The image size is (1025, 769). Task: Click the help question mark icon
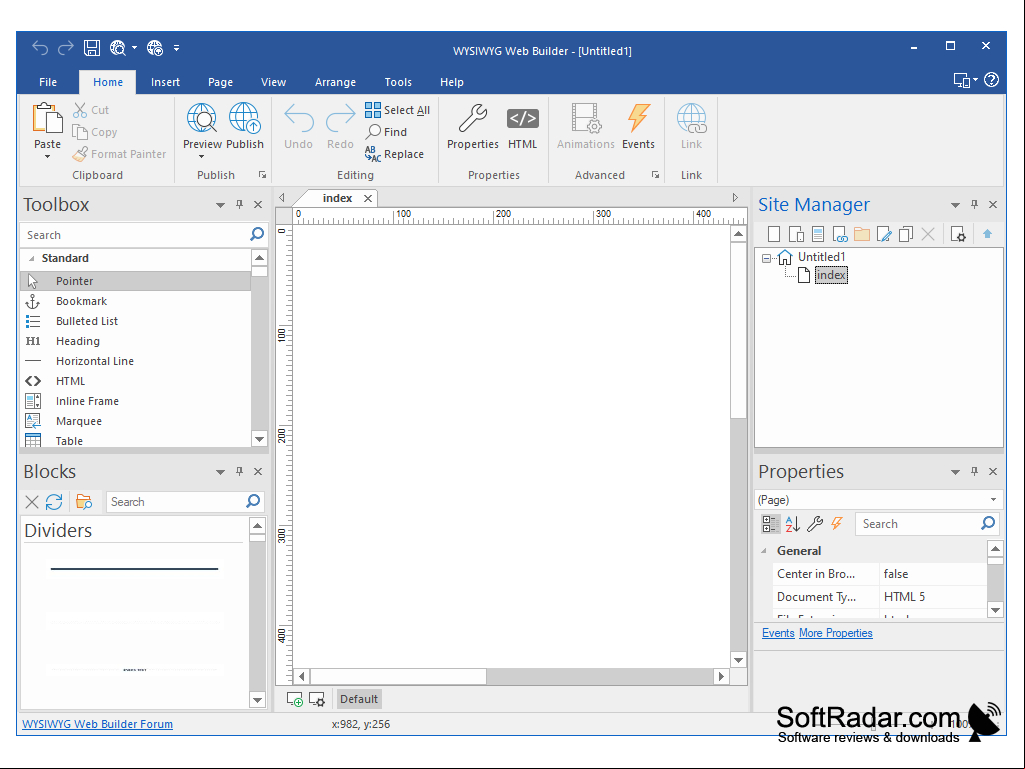pos(991,80)
